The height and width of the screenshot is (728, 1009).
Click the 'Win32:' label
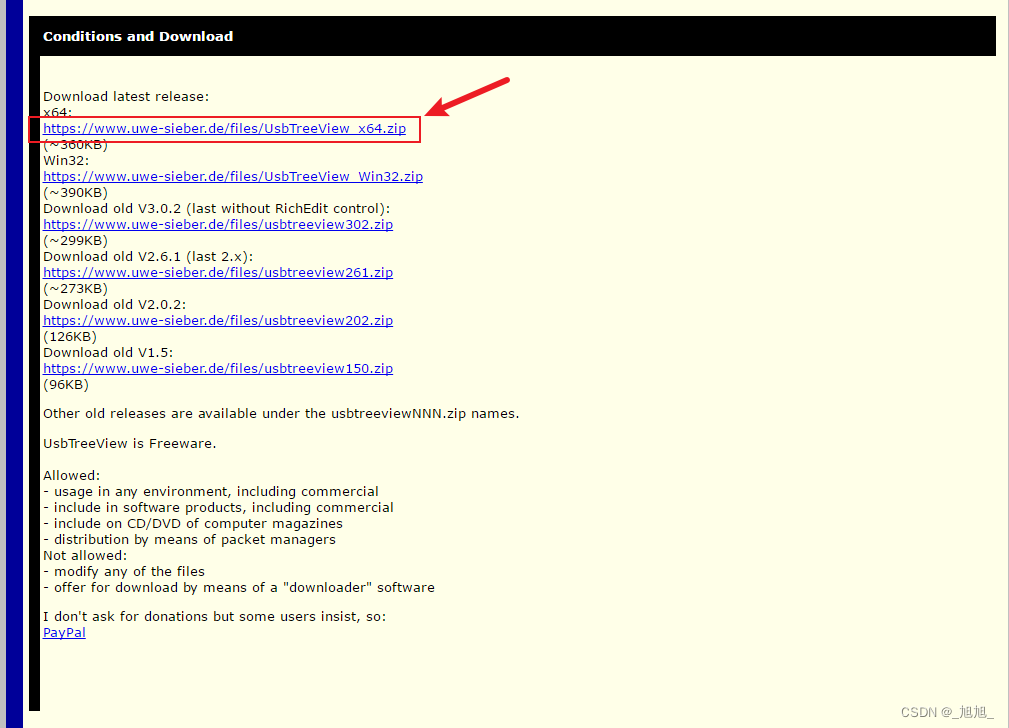coord(66,160)
